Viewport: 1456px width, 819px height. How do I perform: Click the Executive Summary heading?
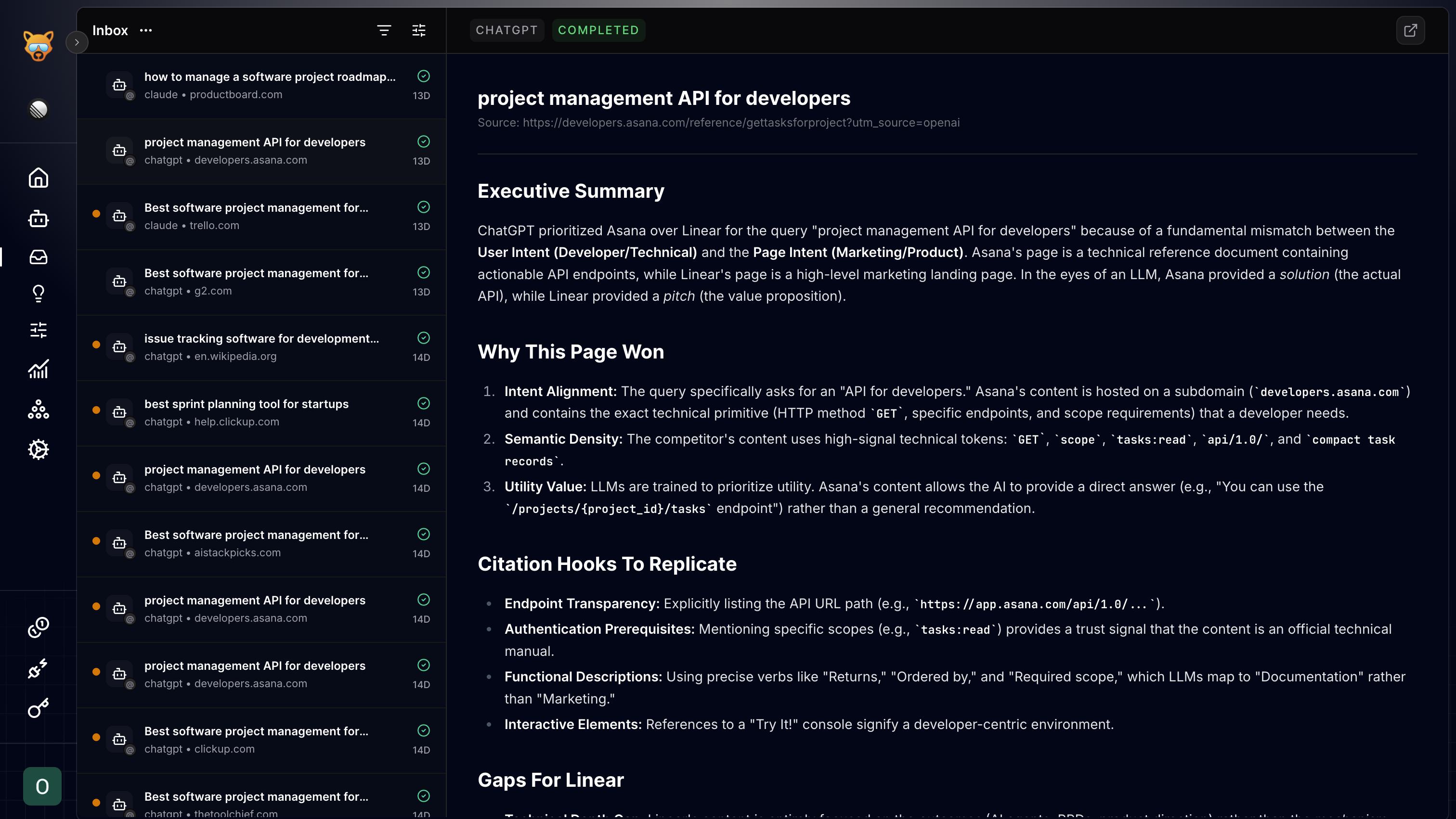click(571, 191)
